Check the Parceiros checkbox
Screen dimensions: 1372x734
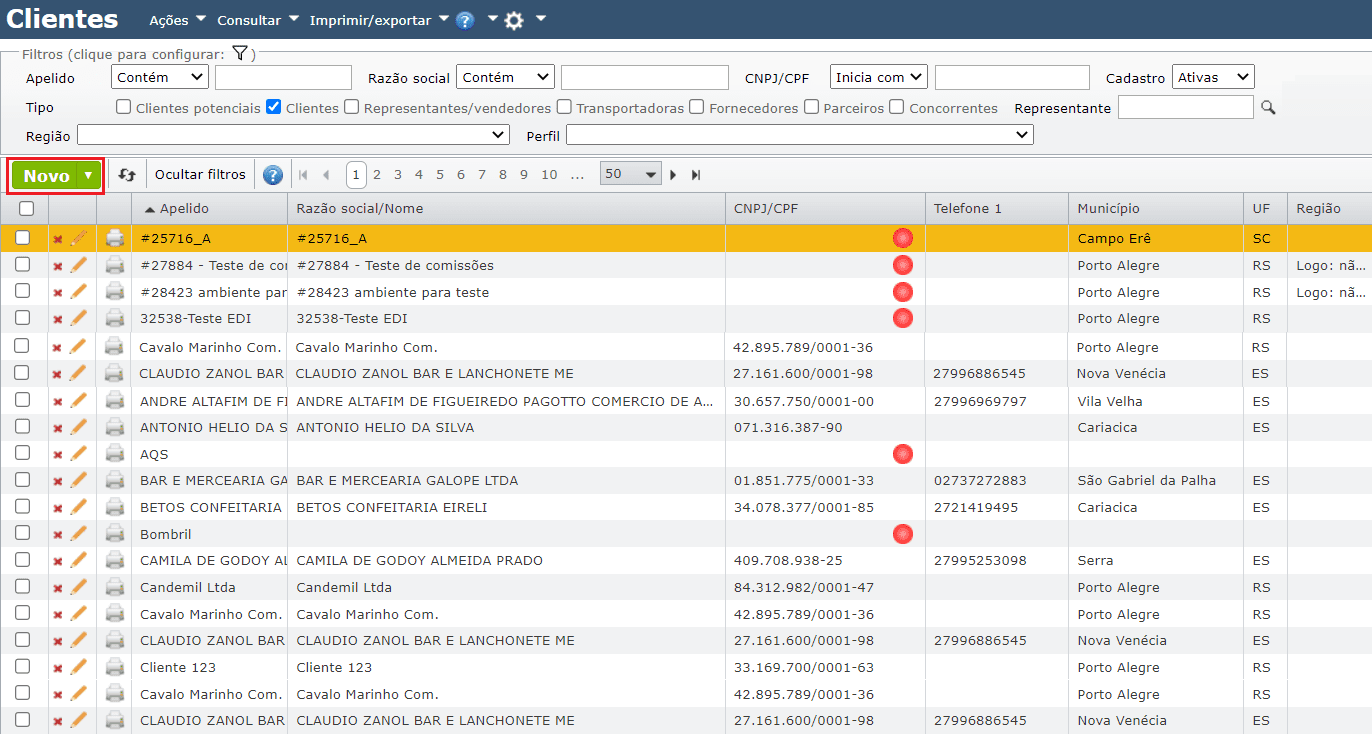click(x=812, y=106)
